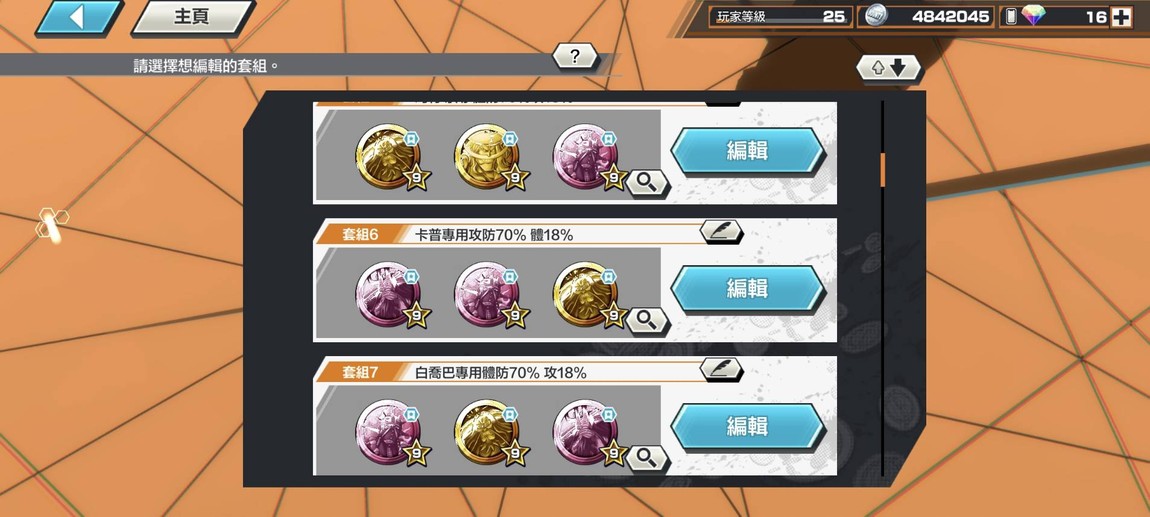Go to 主頁 home screen

tap(192, 18)
